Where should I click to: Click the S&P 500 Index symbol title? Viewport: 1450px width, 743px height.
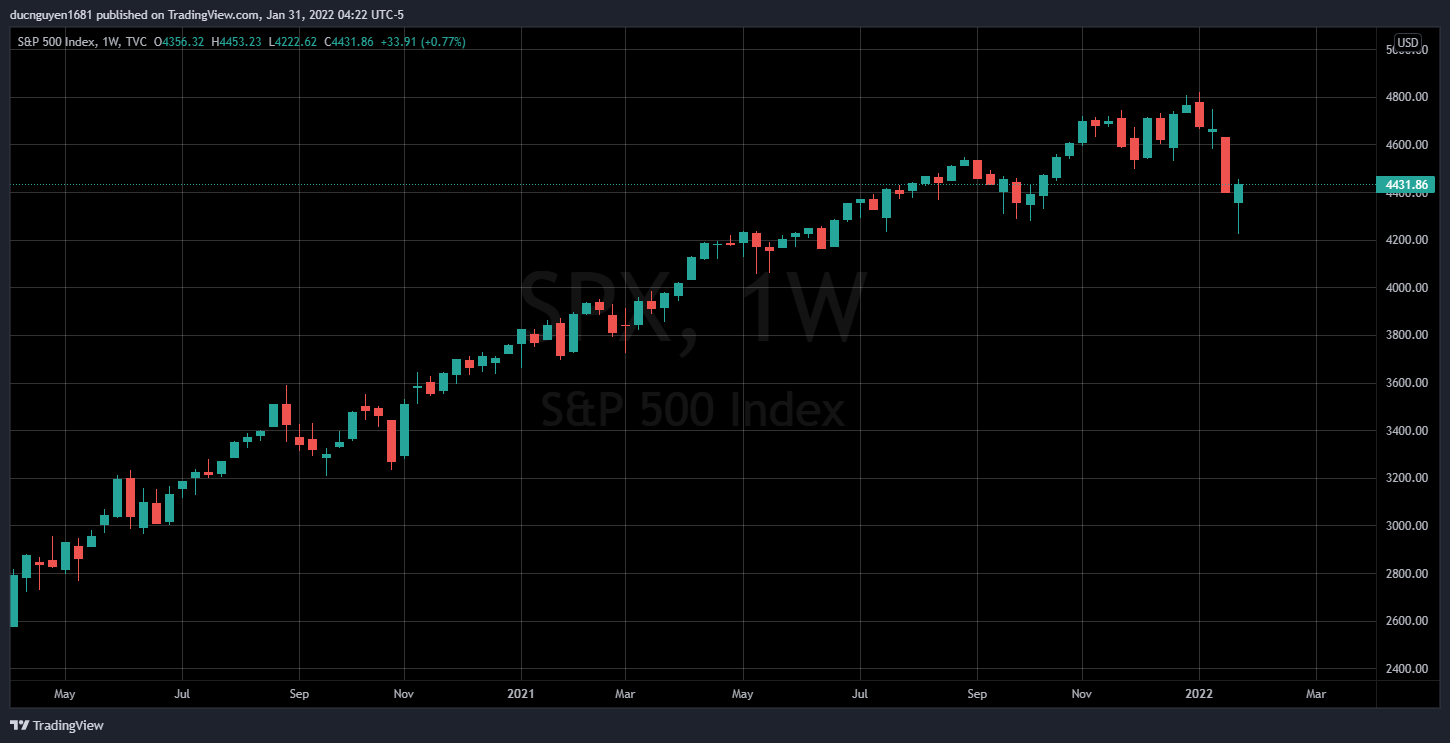[56, 42]
